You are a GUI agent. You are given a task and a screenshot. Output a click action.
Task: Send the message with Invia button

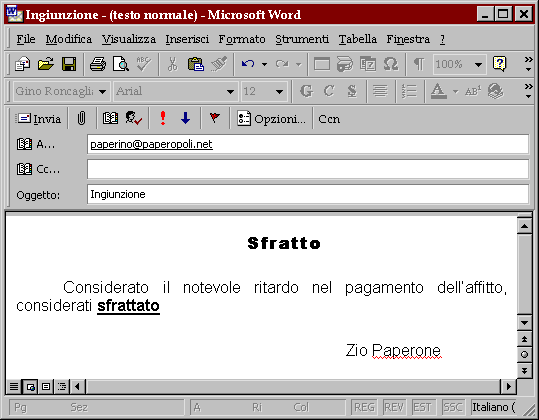pyautogui.click(x=38, y=119)
